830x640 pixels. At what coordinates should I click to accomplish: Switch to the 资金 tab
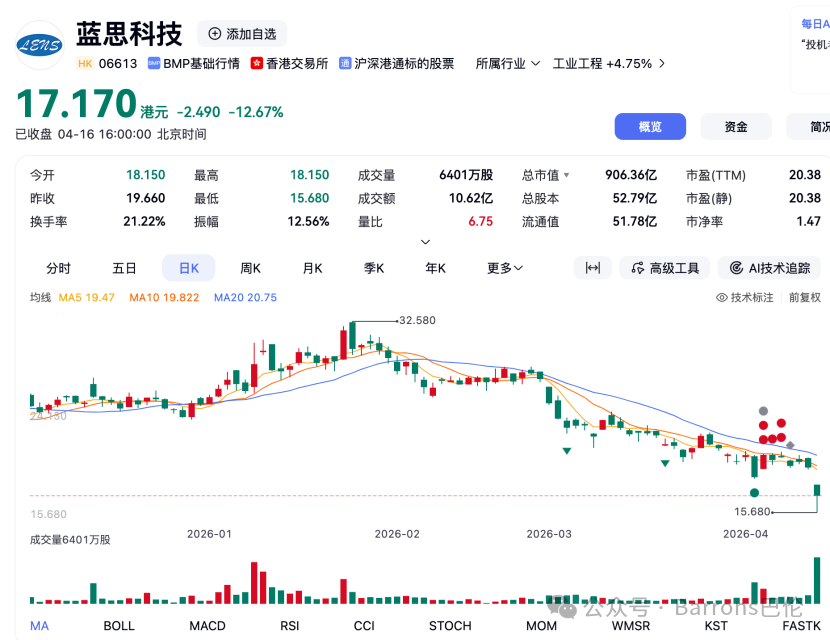[736, 127]
